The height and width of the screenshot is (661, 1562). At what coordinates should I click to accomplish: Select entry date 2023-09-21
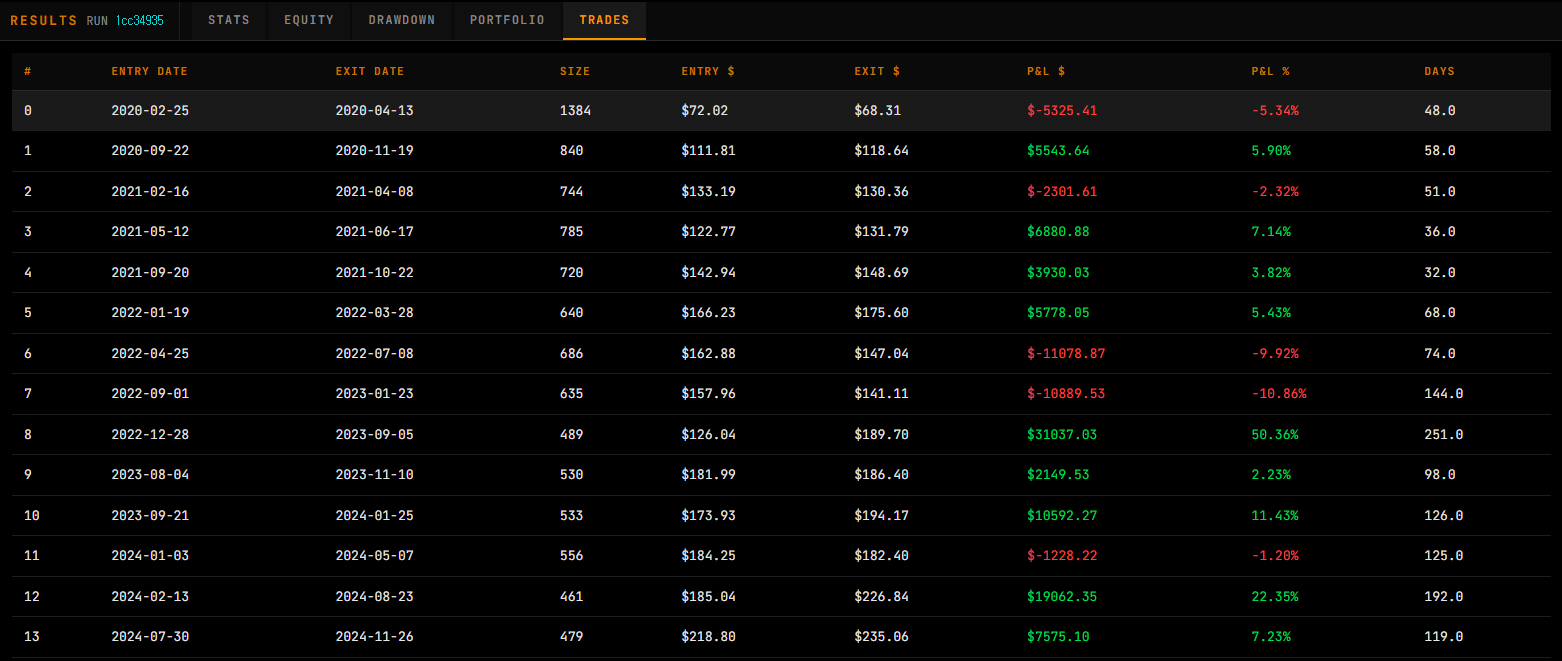pyautogui.click(x=150, y=516)
